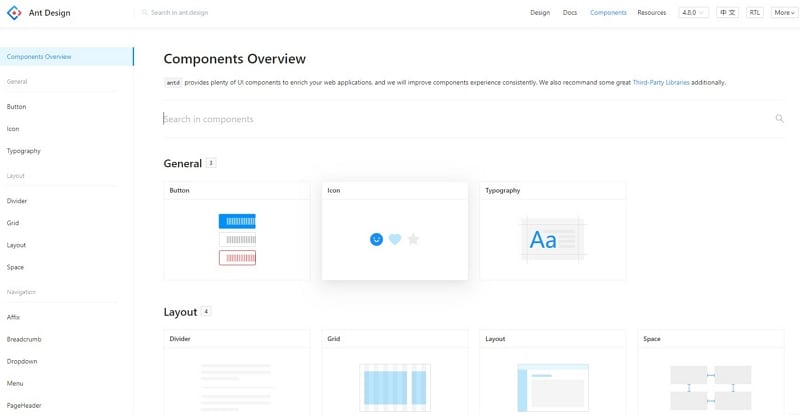Open Space in the sidebar
Viewport: 800px width, 415px height.
click(15, 267)
